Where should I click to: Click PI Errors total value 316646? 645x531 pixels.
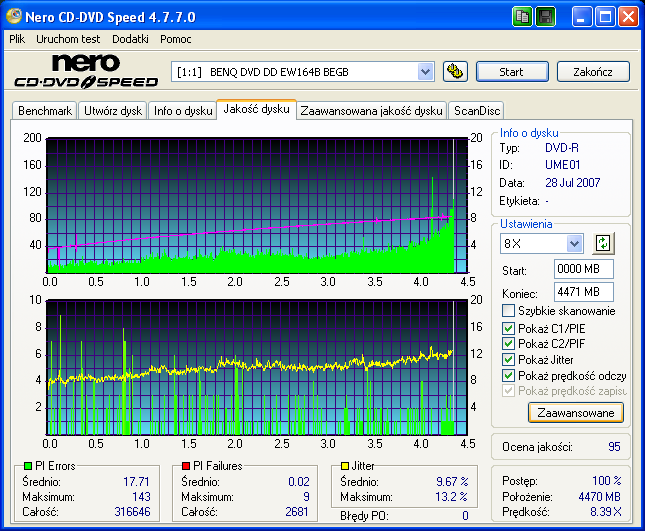pyautogui.click(x=132, y=512)
